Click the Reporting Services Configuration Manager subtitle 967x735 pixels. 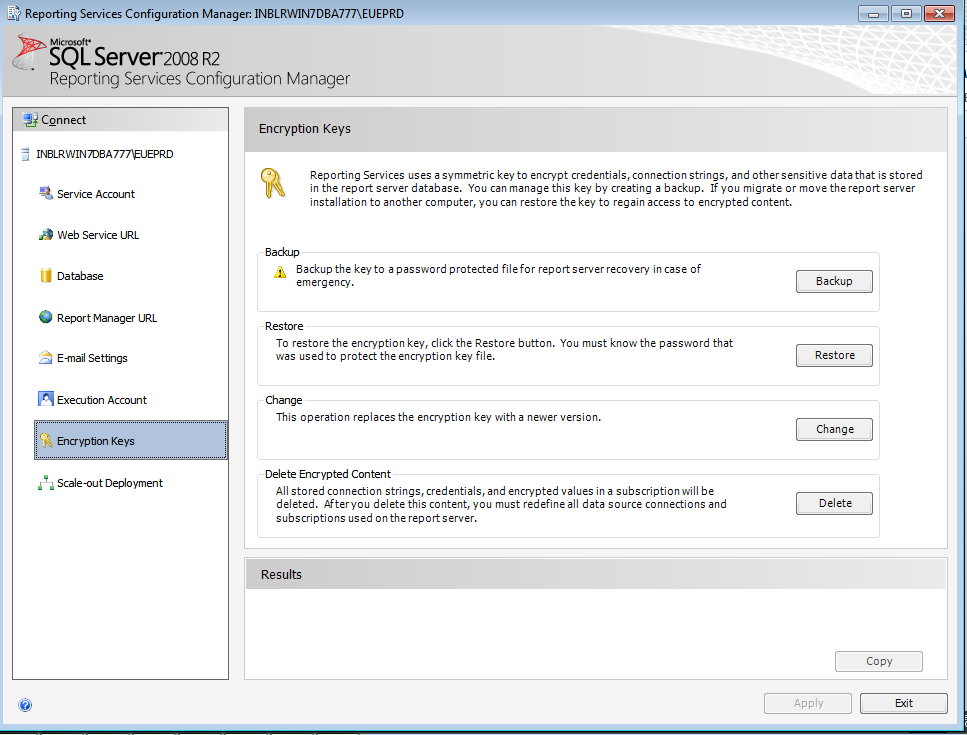click(199, 79)
